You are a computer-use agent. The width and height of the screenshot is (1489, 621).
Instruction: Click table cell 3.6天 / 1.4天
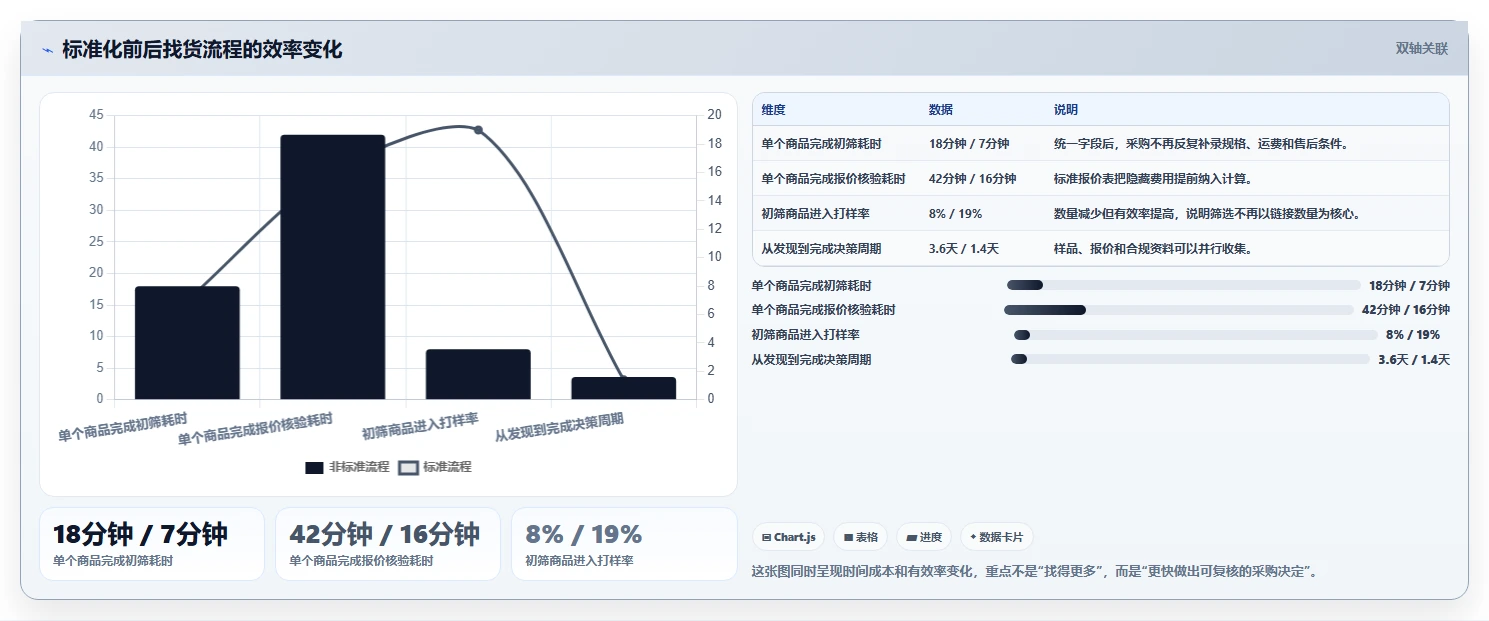964,248
